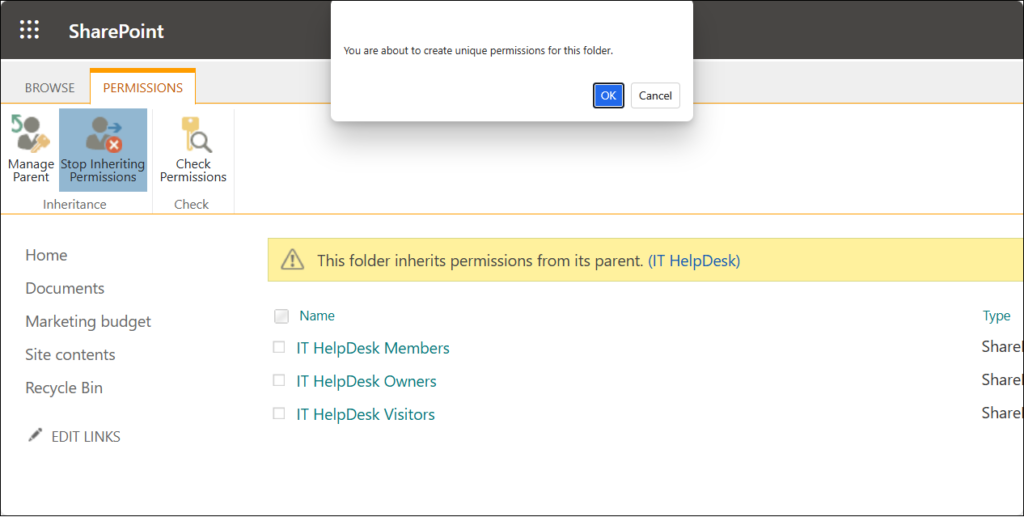This screenshot has height=517, width=1024.
Task: Check the IT HelpDesk Members checkbox
Action: (x=279, y=348)
